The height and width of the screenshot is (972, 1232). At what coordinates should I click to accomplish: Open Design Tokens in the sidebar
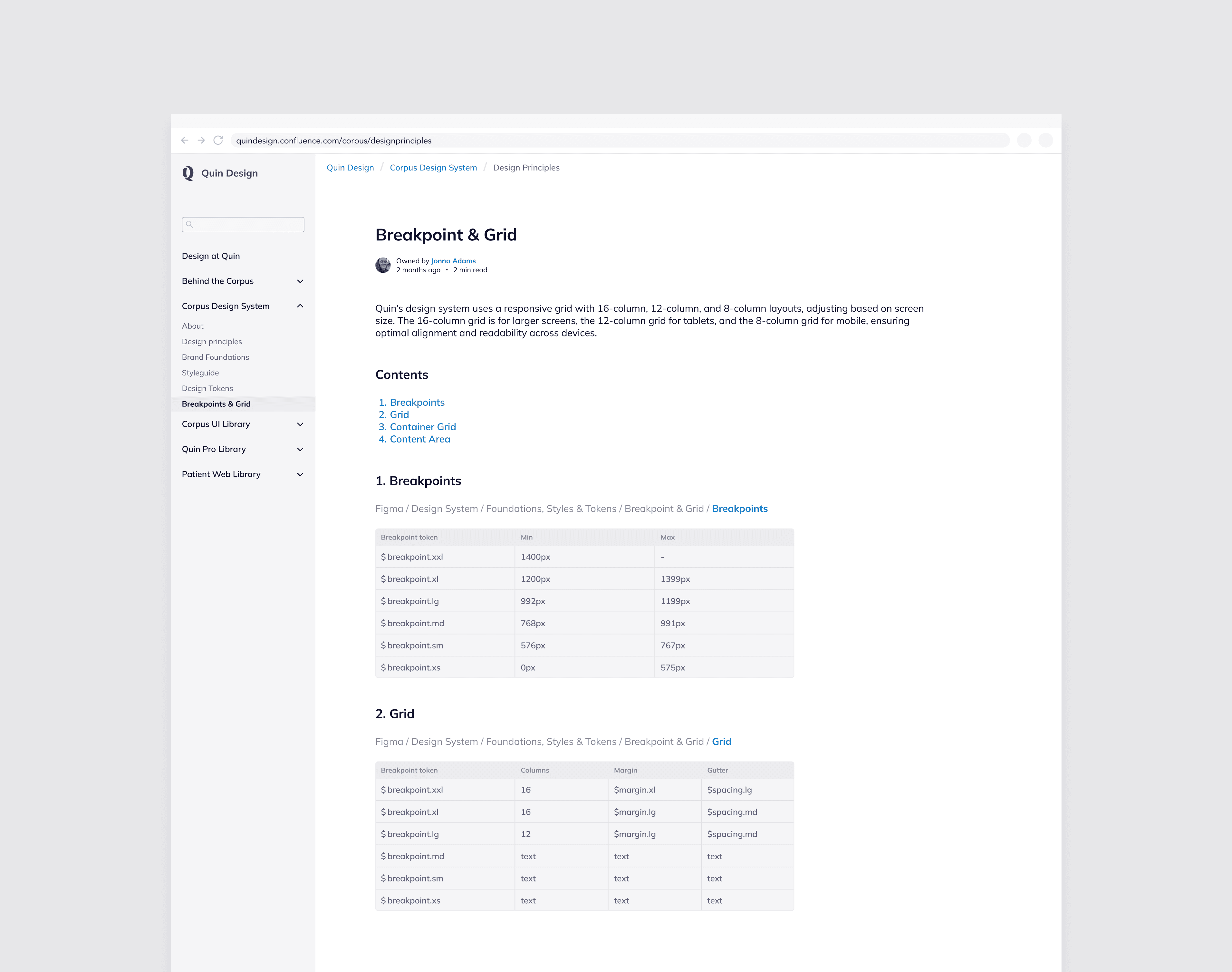click(207, 388)
